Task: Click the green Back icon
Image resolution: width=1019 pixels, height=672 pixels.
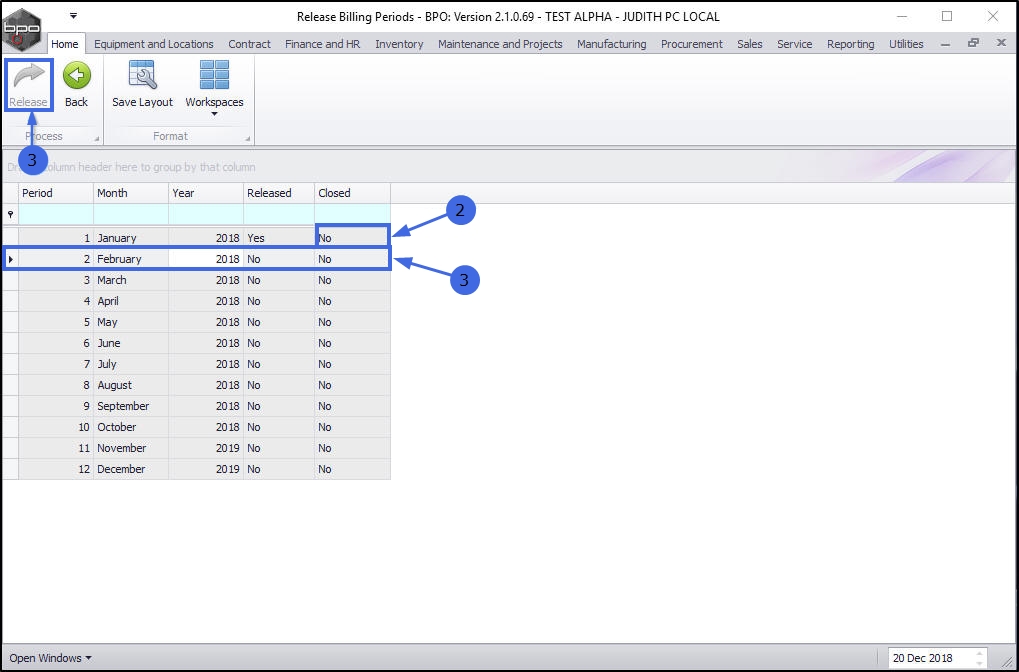Action: [x=77, y=76]
